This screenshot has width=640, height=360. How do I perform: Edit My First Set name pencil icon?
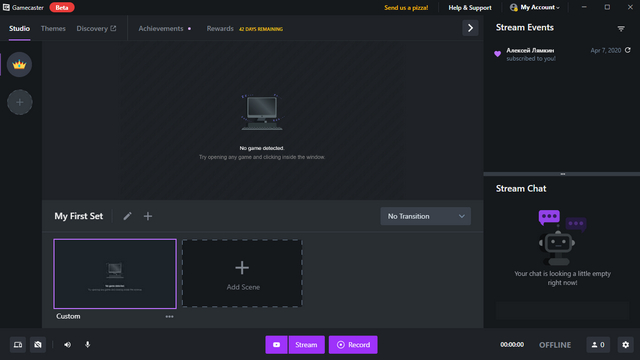(127, 216)
